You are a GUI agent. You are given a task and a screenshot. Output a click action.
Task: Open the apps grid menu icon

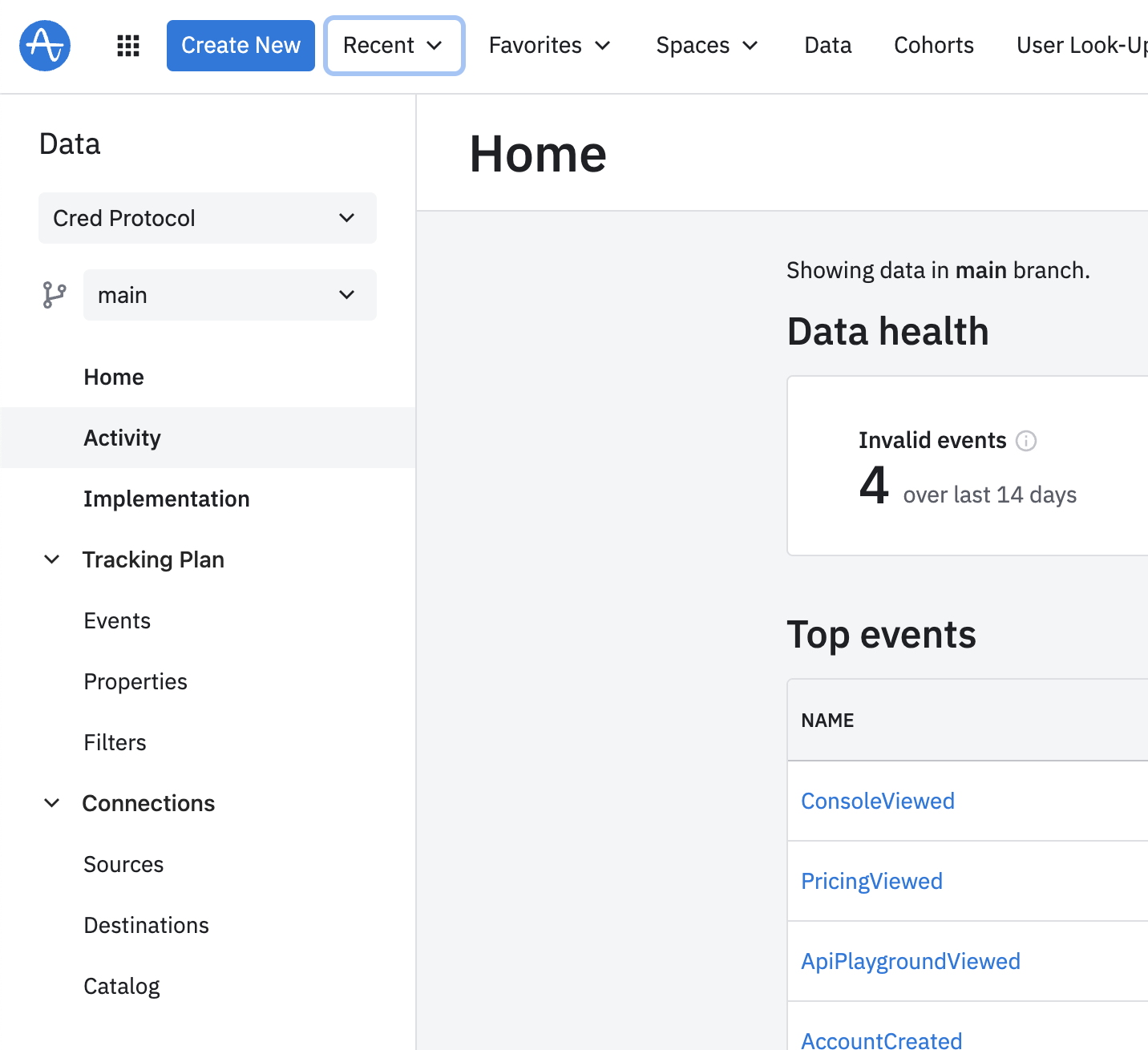click(x=128, y=46)
